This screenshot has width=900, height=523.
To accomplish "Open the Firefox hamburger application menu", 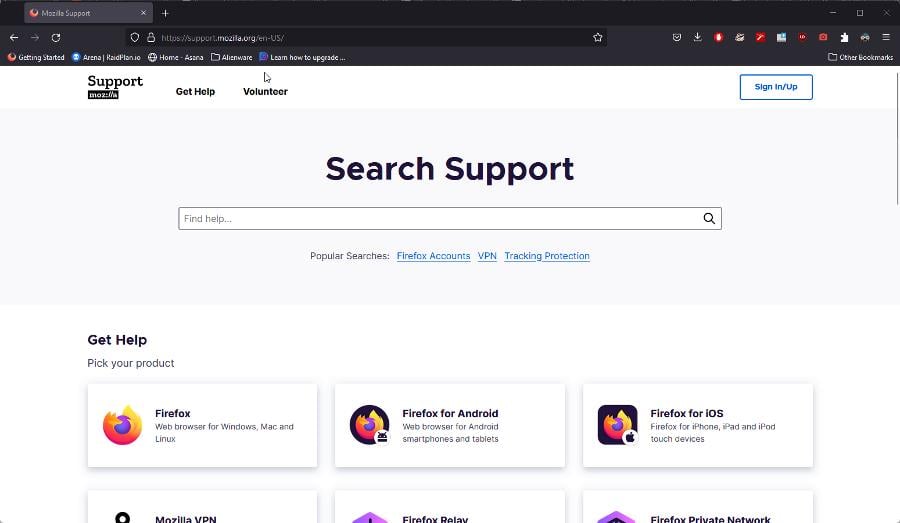I will [x=886, y=37].
